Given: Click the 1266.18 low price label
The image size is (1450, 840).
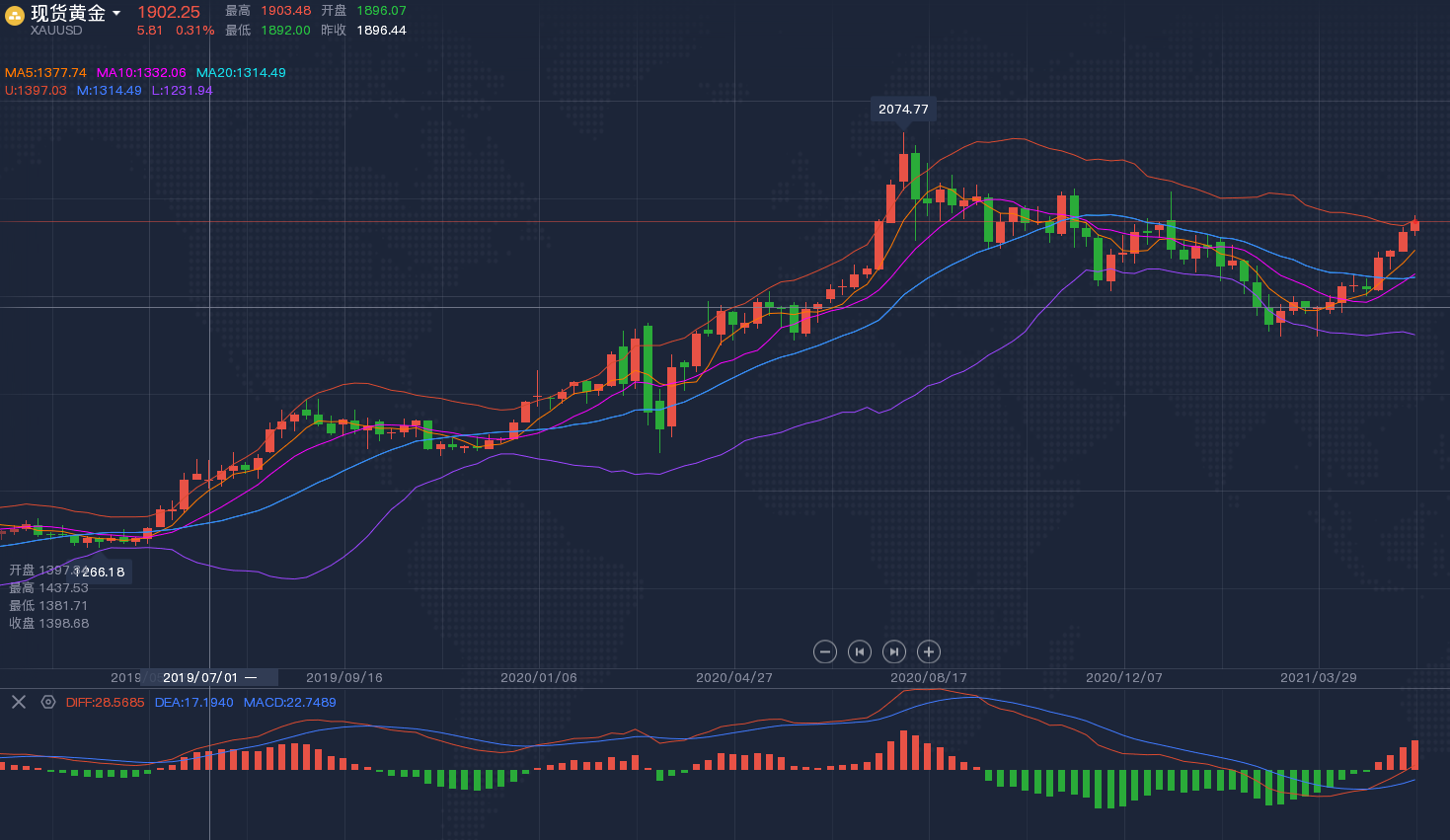Looking at the screenshot, I should click(101, 572).
